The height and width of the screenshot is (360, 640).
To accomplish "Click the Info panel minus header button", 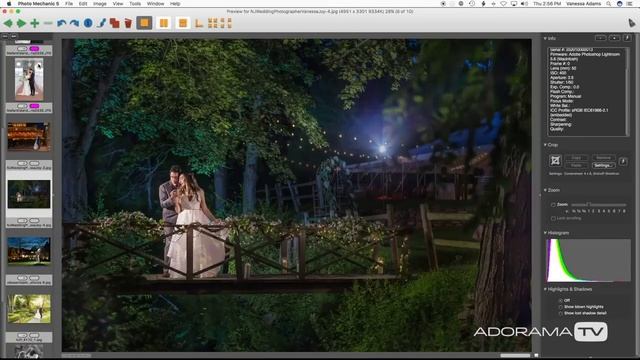I will click(x=600, y=38).
